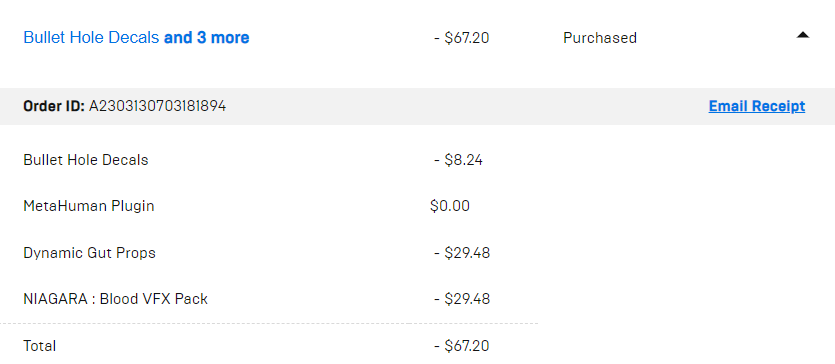Click the dashed divider above the Total row

click(x=269, y=323)
